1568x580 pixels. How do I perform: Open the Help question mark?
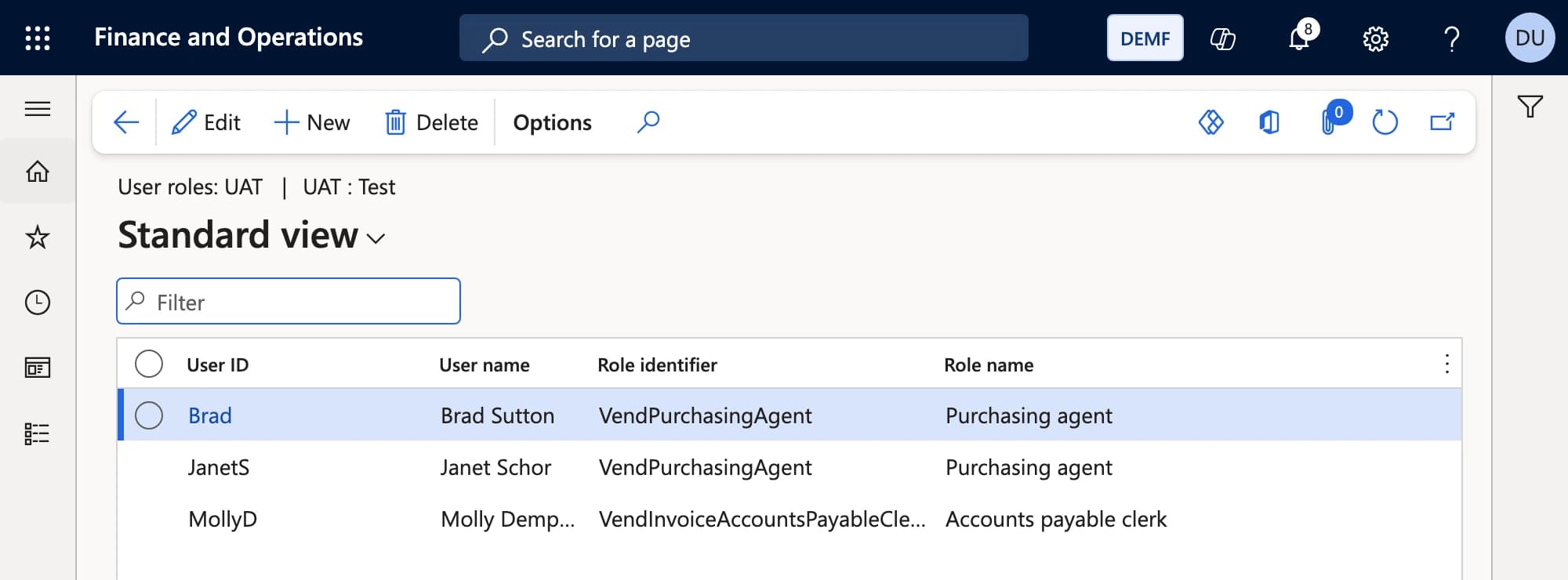(x=1452, y=38)
